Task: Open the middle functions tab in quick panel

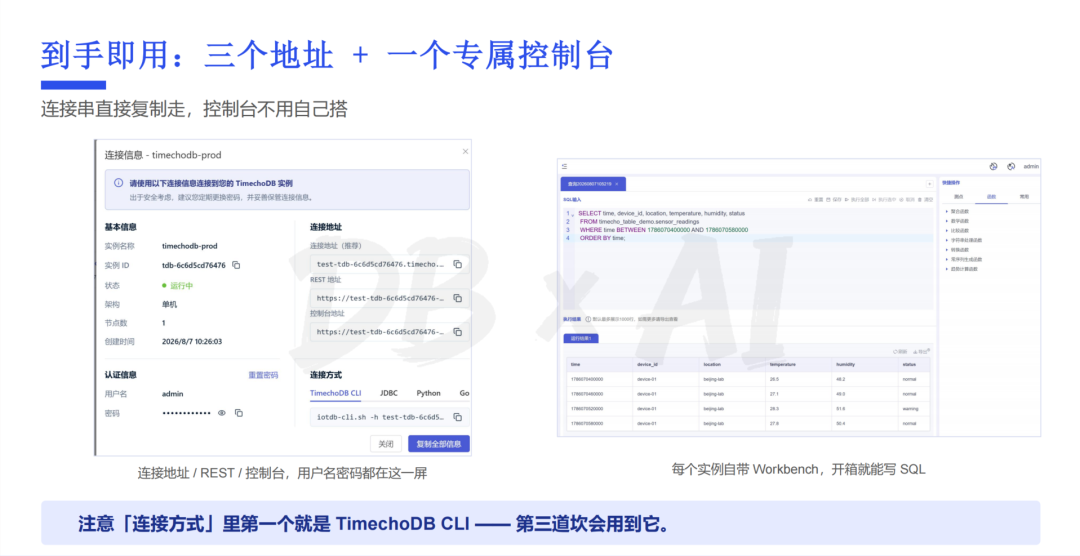Action: 991,197
